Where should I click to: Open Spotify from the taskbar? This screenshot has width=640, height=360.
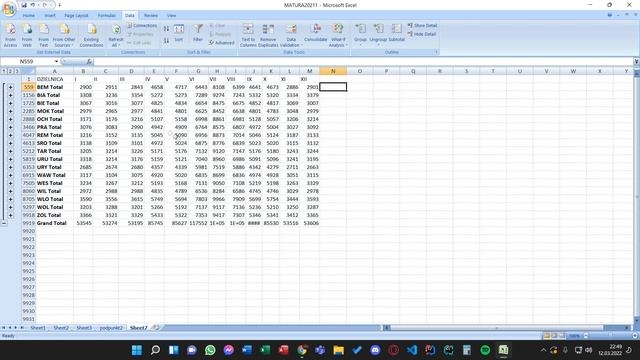click(x=485, y=350)
